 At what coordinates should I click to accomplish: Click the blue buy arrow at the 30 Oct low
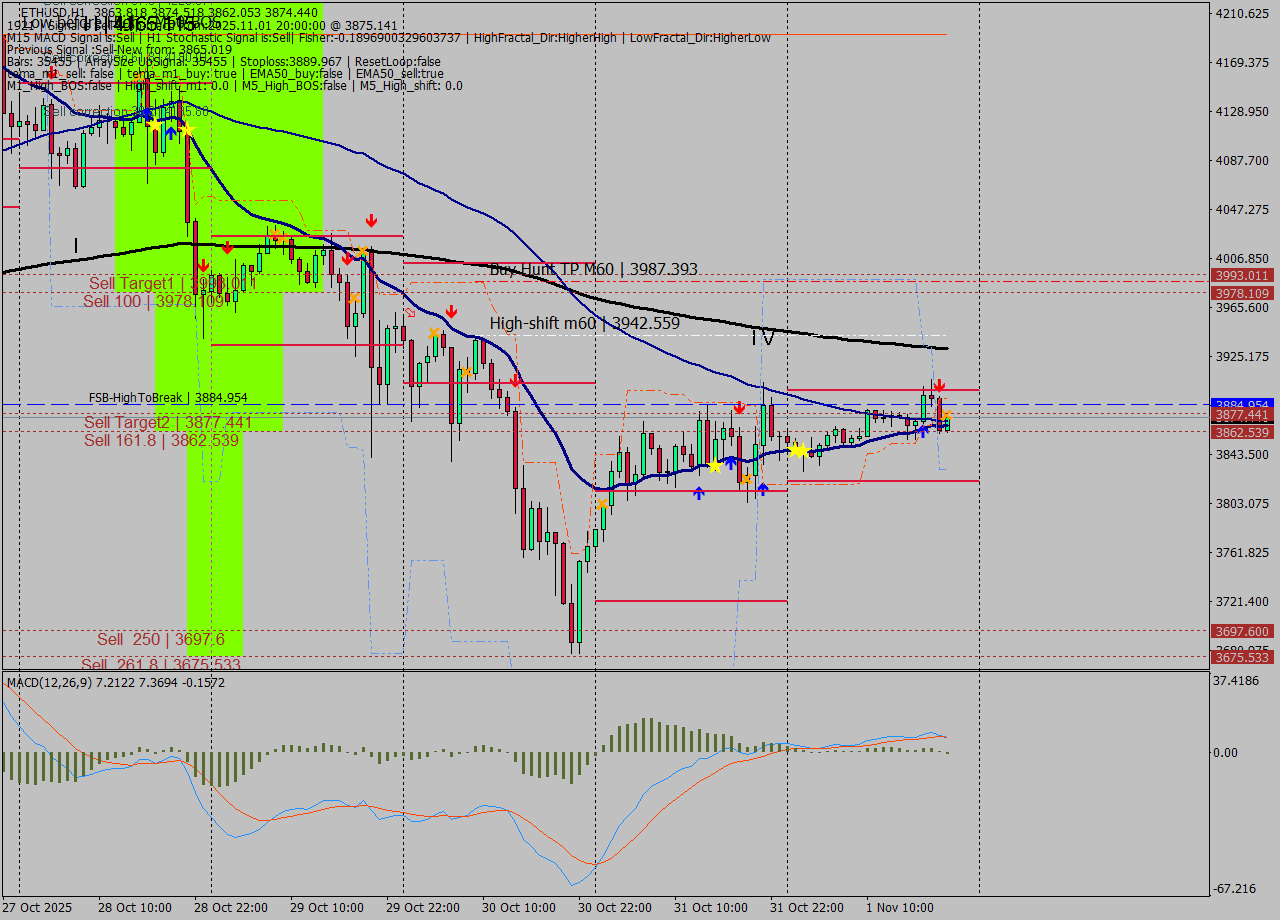click(x=699, y=491)
